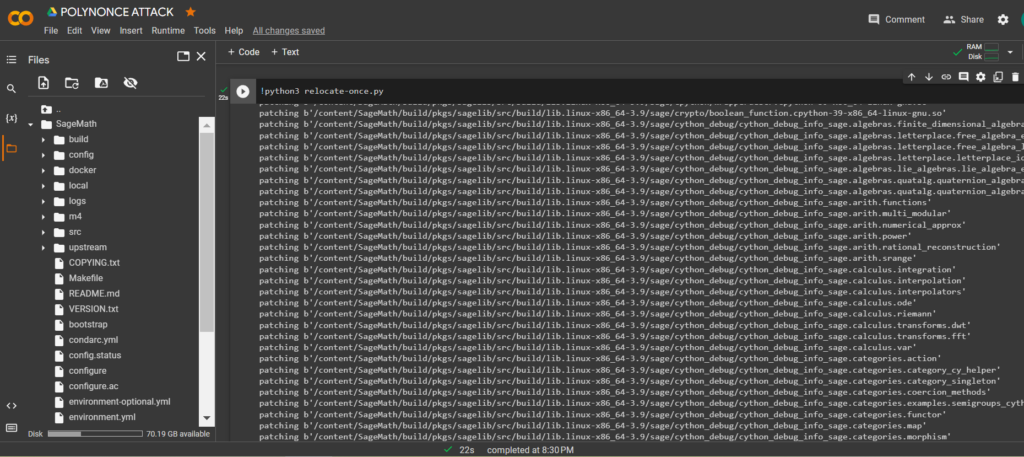The image size is (1024, 457).
Task: Expand the build folder
Action: point(43,139)
